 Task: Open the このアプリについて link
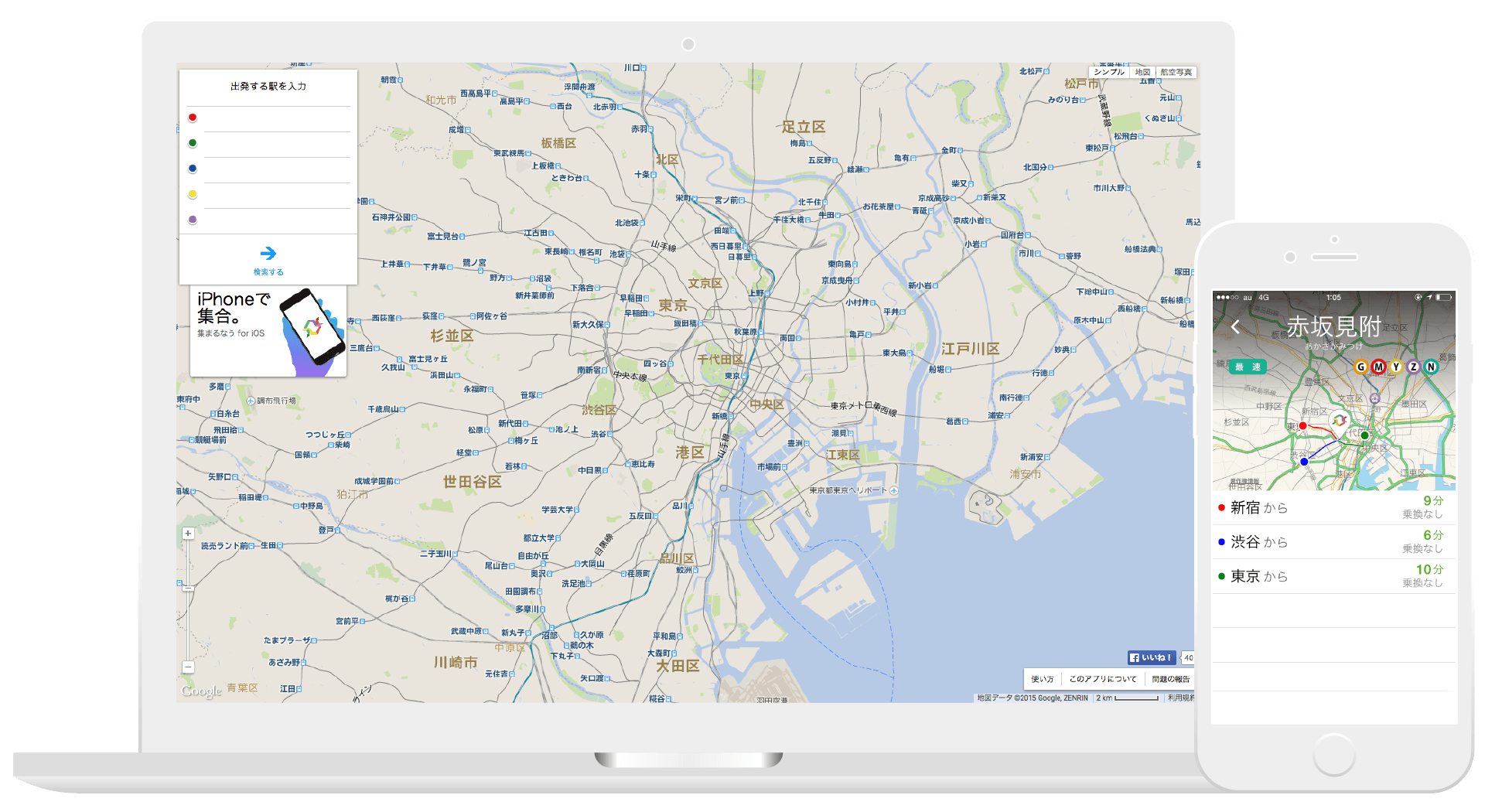pyautogui.click(x=1102, y=679)
